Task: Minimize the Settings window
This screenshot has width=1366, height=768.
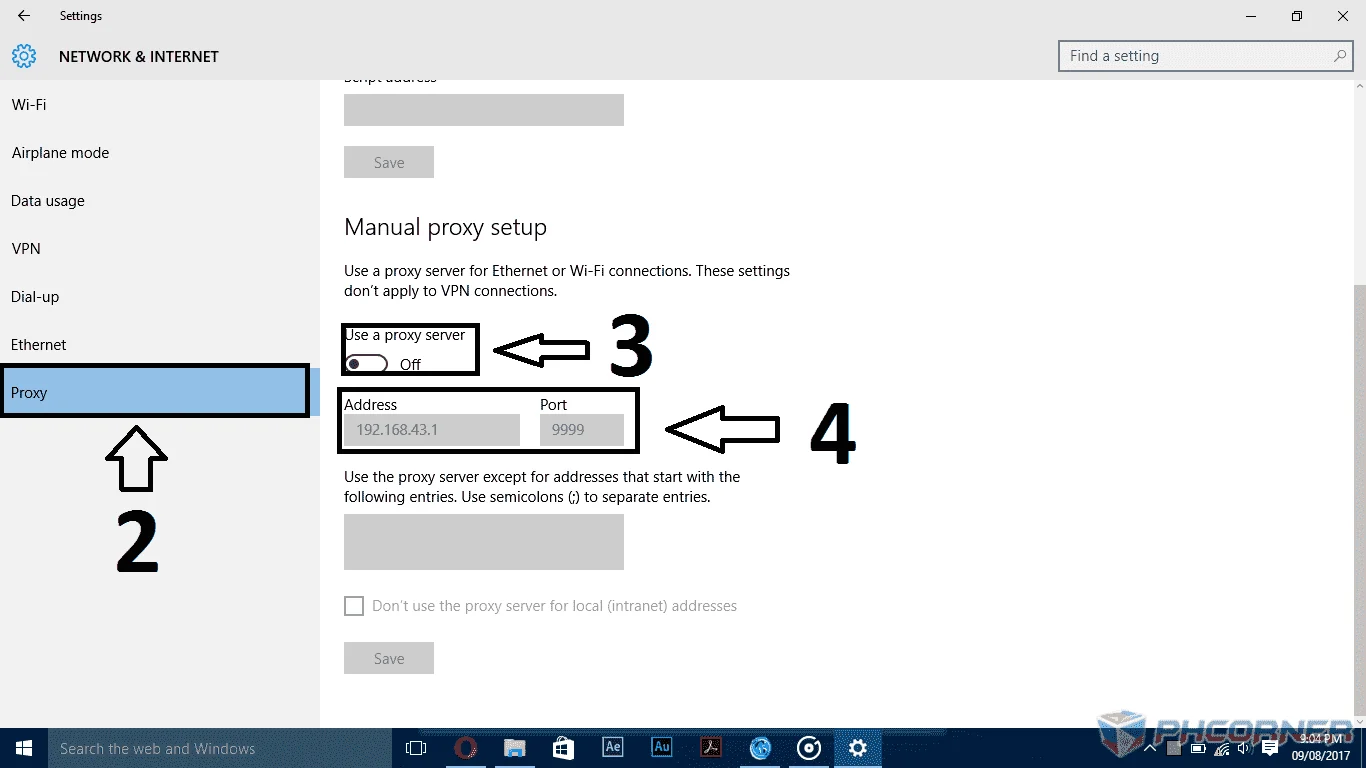Action: point(1251,16)
